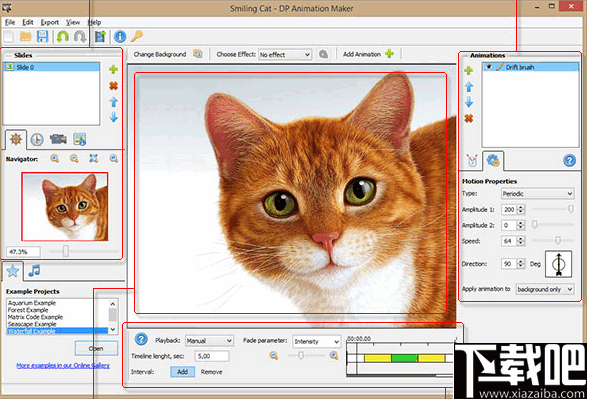Switch to animation gears properties tab
The width and height of the screenshot is (589, 399).
click(493, 161)
